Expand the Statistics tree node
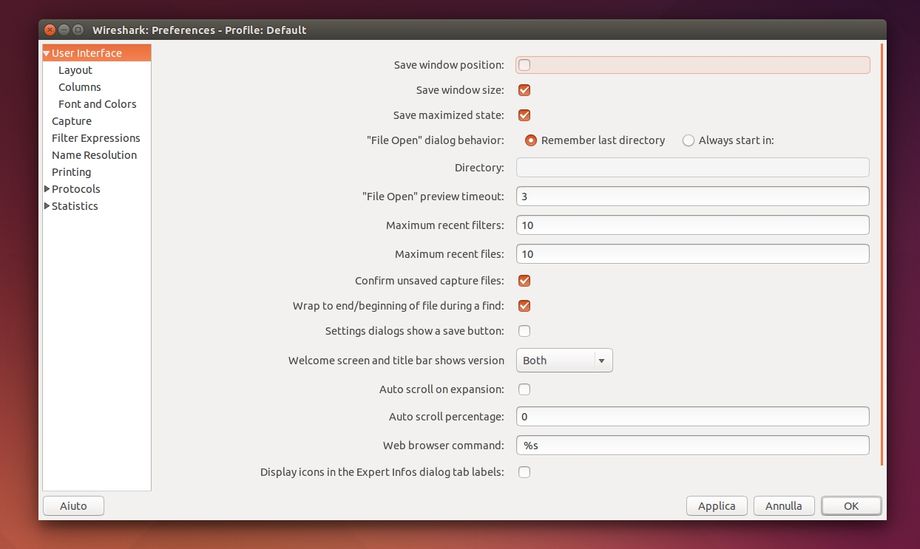Screen dimensions: 920x549 [x=47, y=206]
